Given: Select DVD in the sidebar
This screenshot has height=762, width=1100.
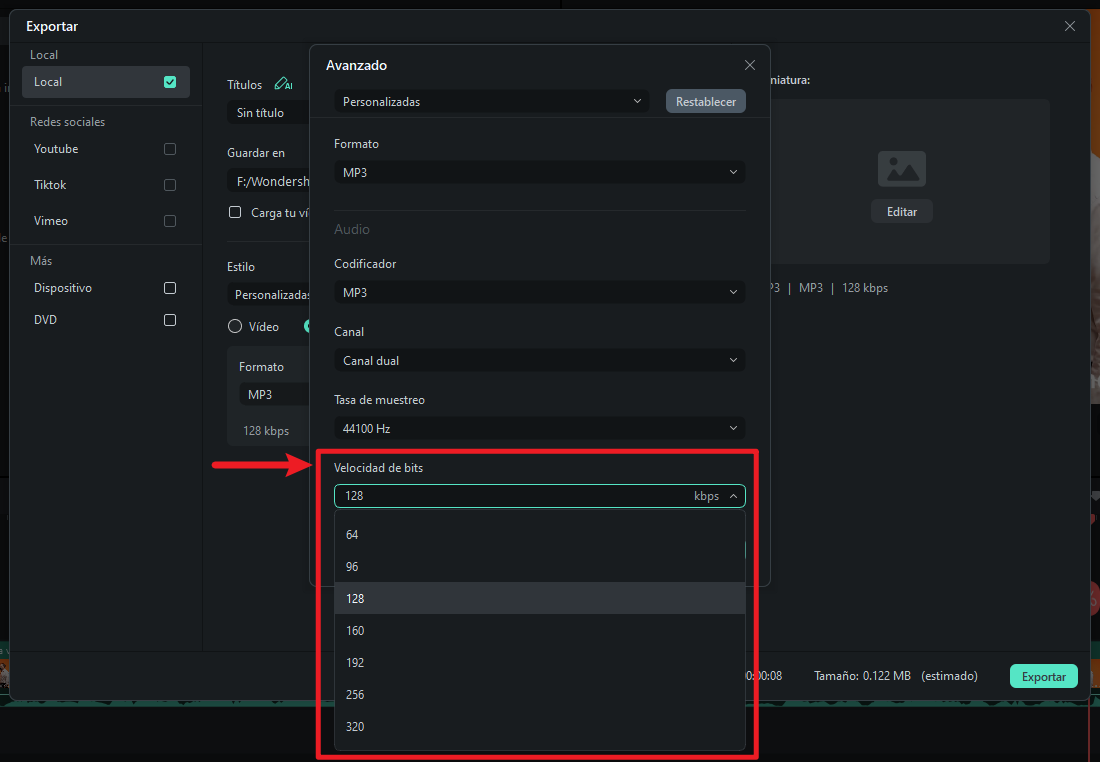Looking at the screenshot, I should [x=46, y=320].
